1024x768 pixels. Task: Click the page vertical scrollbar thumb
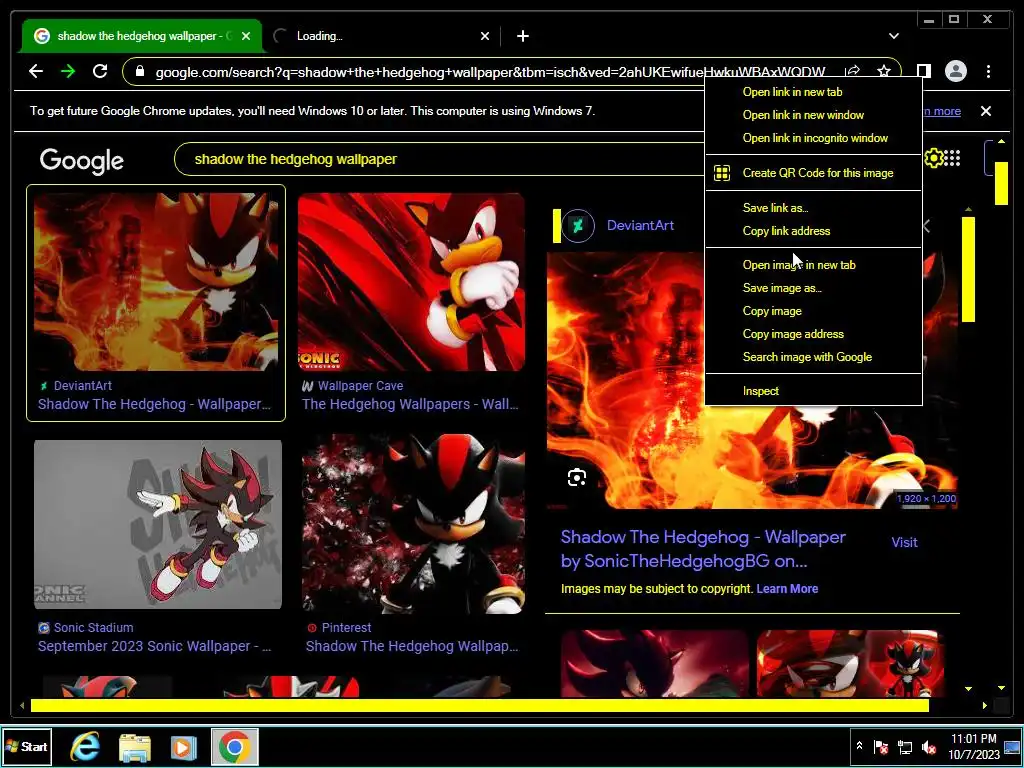1001,183
